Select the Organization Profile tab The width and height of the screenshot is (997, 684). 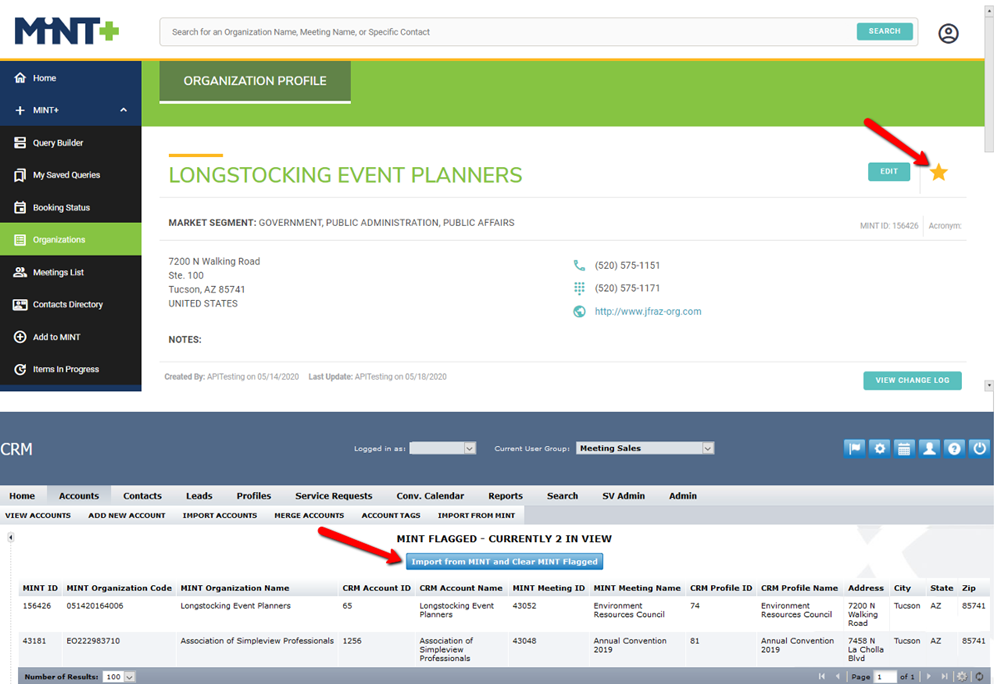point(255,81)
